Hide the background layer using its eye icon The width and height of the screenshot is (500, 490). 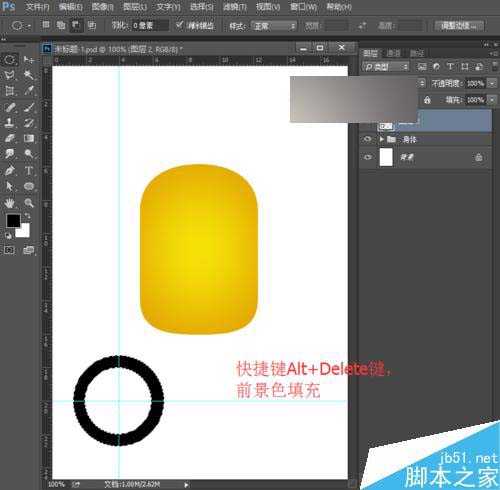[368, 157]
